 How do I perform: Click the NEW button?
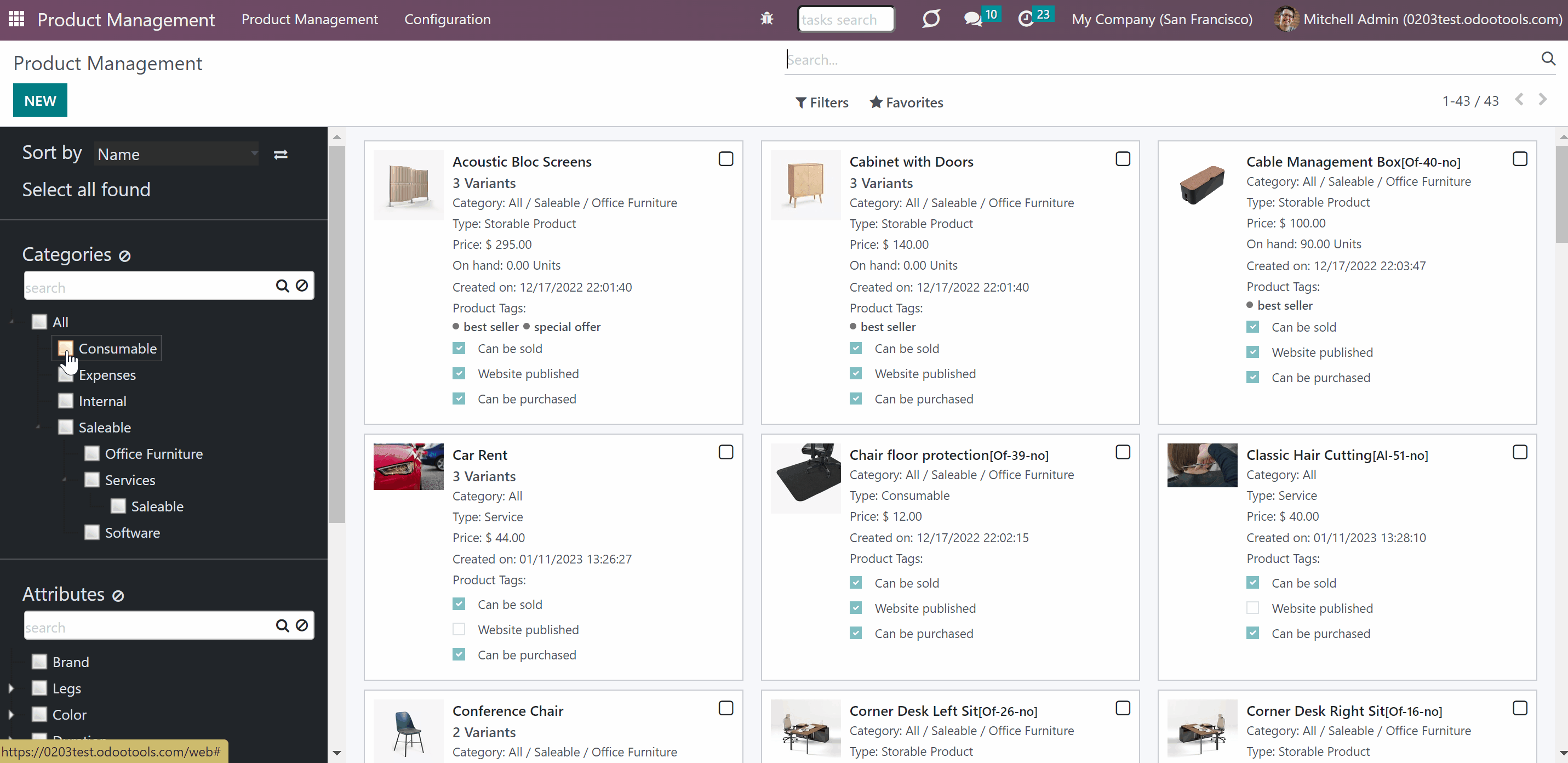(x=40, y=100)
